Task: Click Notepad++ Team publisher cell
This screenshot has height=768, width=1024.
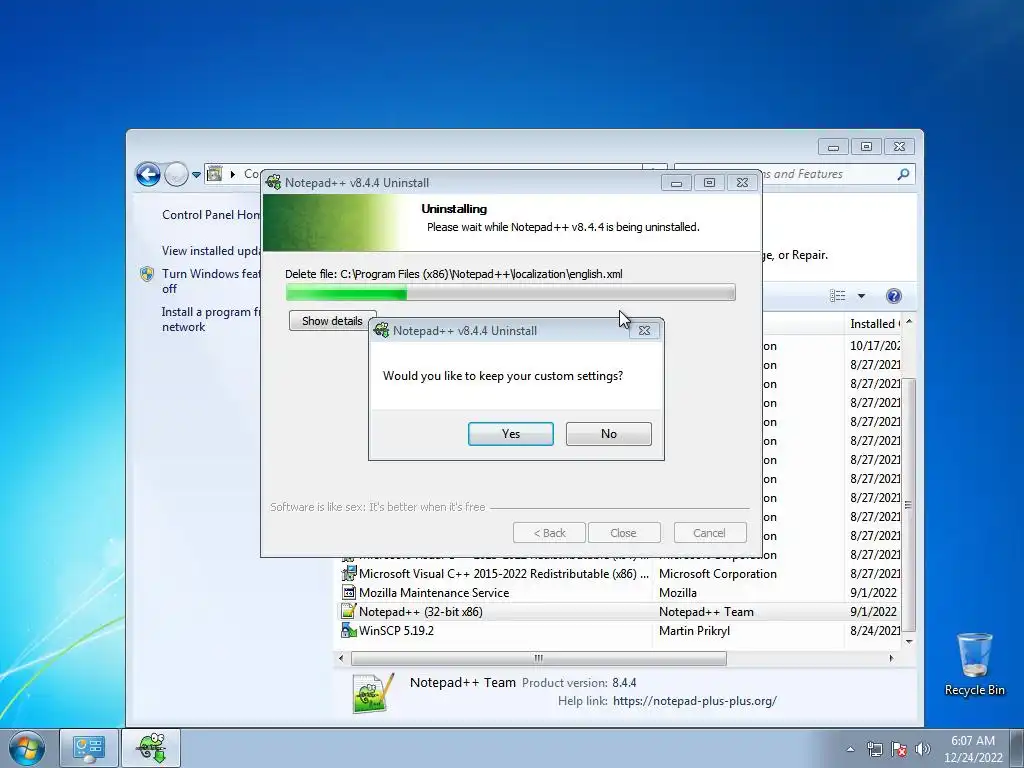Action: pos(706,612)
